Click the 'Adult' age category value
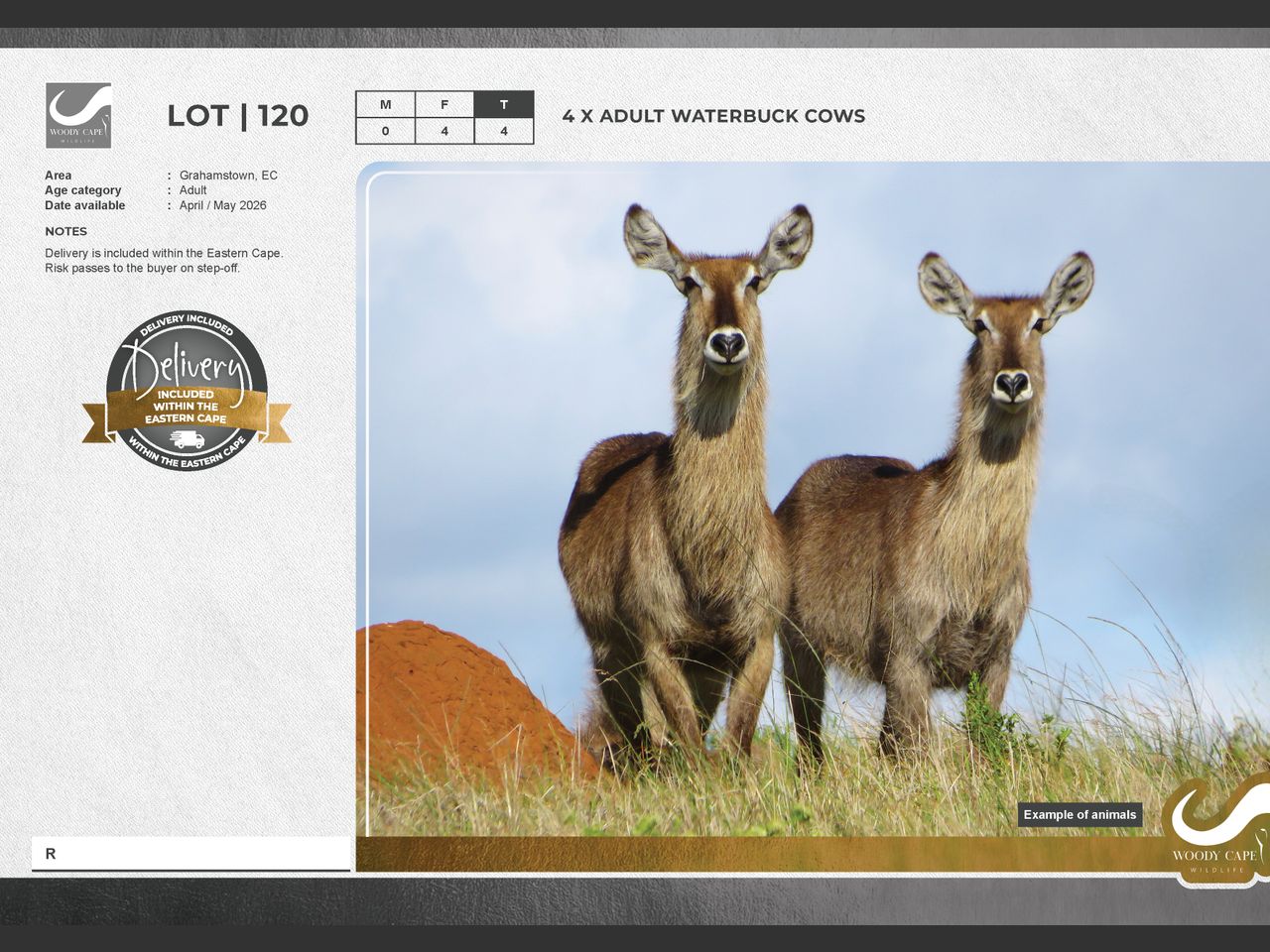The width and height of the screenshot is (1270, 952). (192, 190)
